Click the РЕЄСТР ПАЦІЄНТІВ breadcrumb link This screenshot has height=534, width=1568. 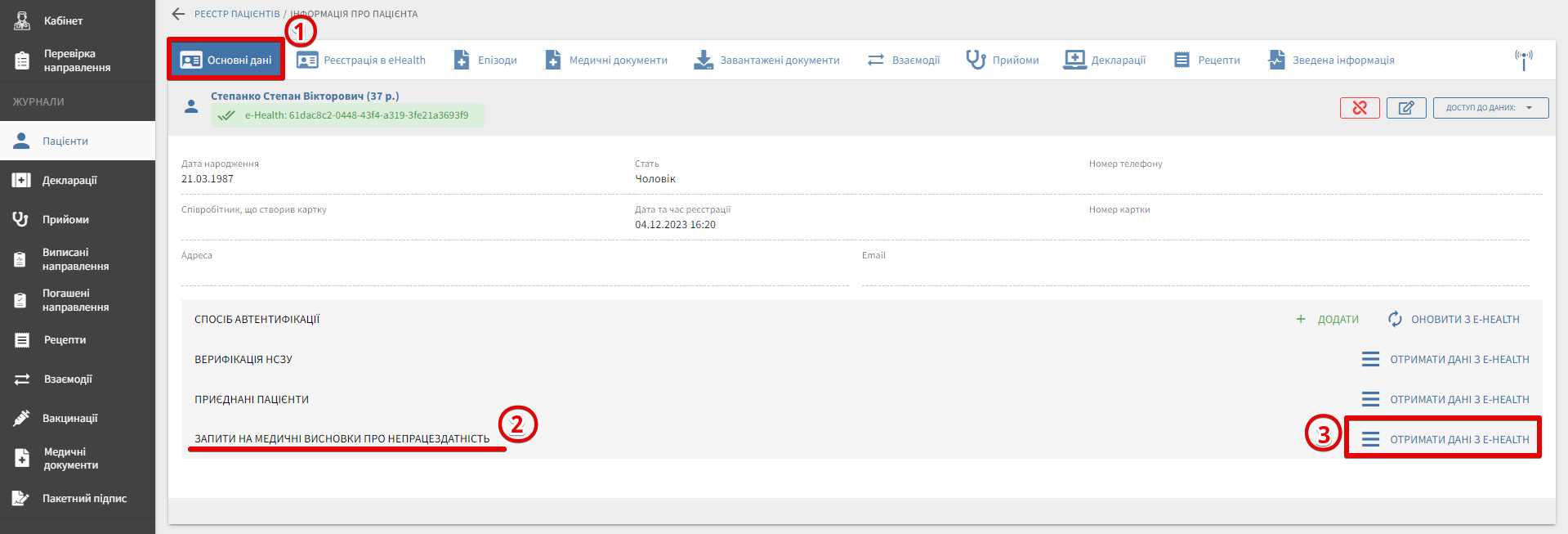[237, 14]
